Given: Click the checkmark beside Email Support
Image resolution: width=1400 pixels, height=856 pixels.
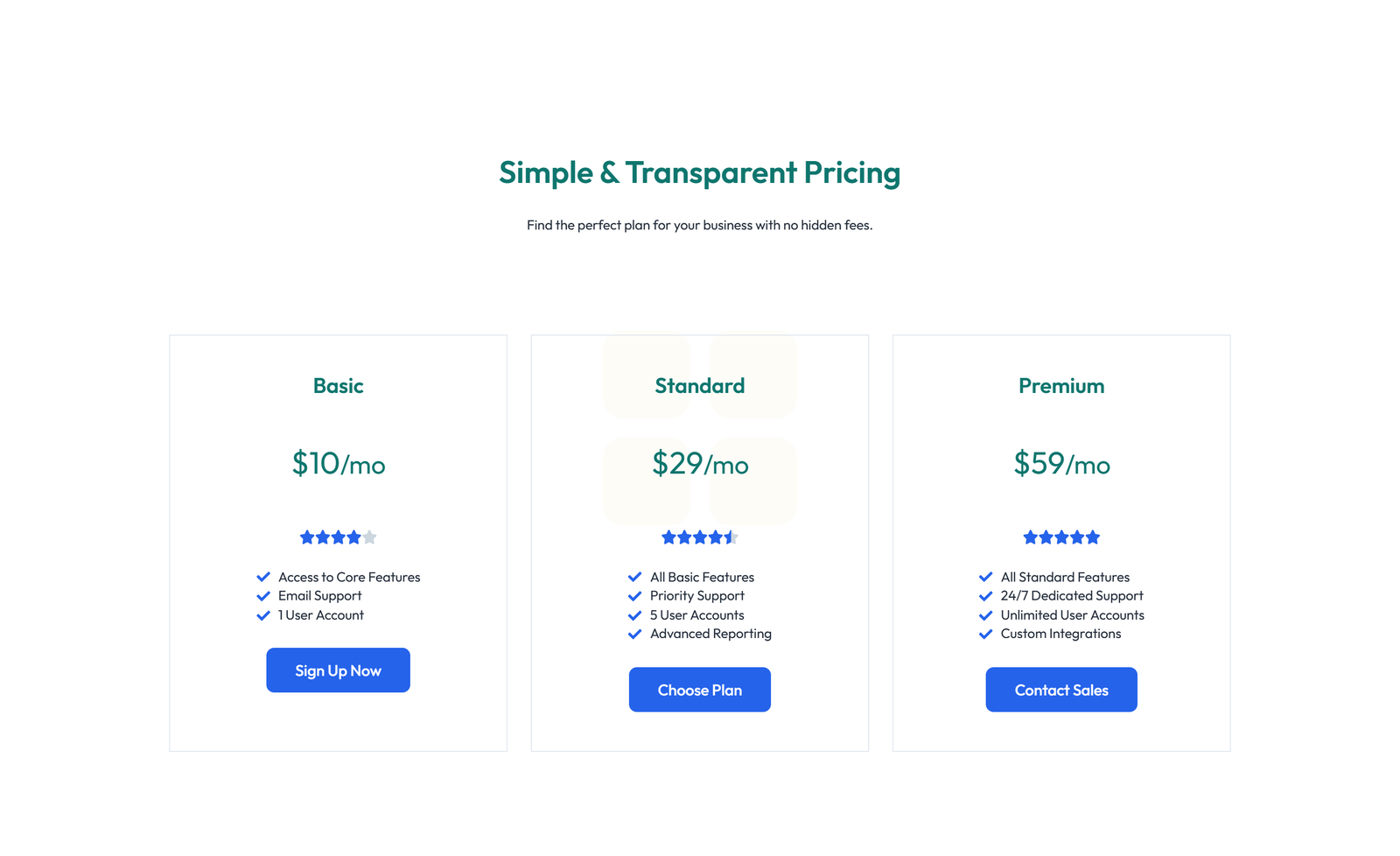Looking at the screenshot, I should coord(262,595).
